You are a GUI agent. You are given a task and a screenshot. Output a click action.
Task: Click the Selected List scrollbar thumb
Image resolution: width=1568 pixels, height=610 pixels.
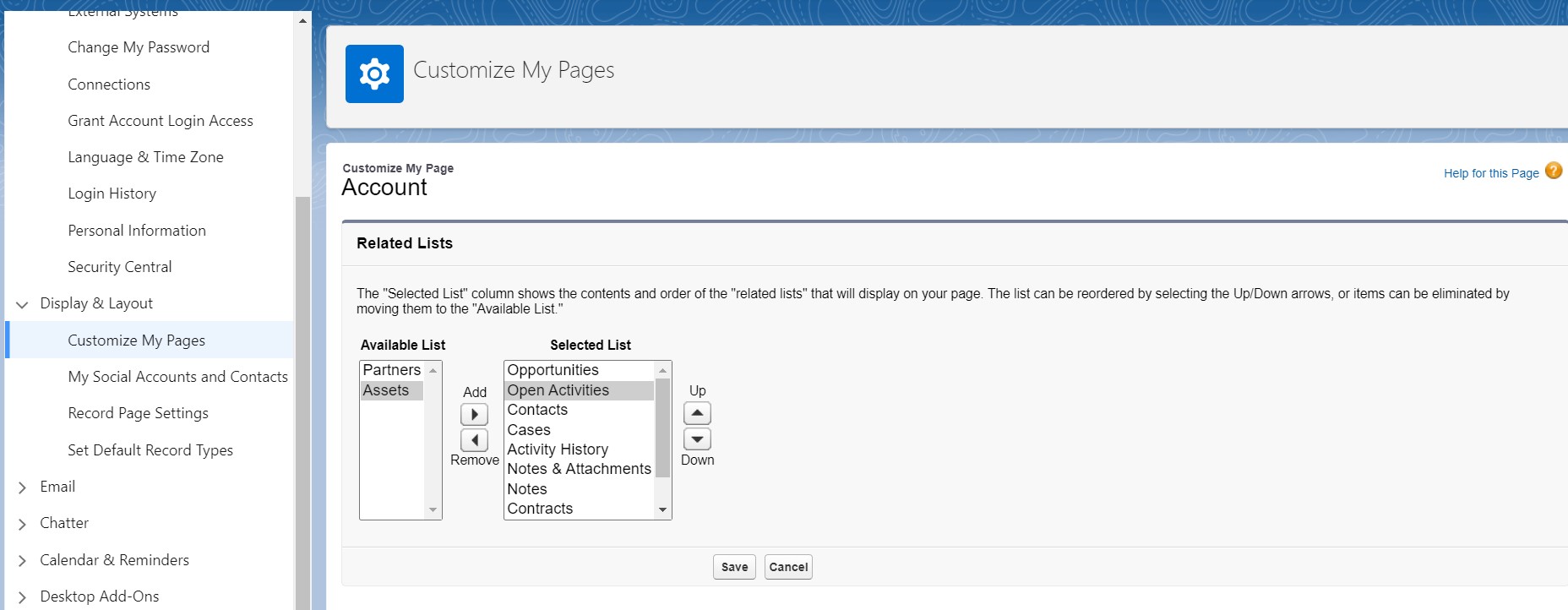pyautogui.click(x=663, y=428)
